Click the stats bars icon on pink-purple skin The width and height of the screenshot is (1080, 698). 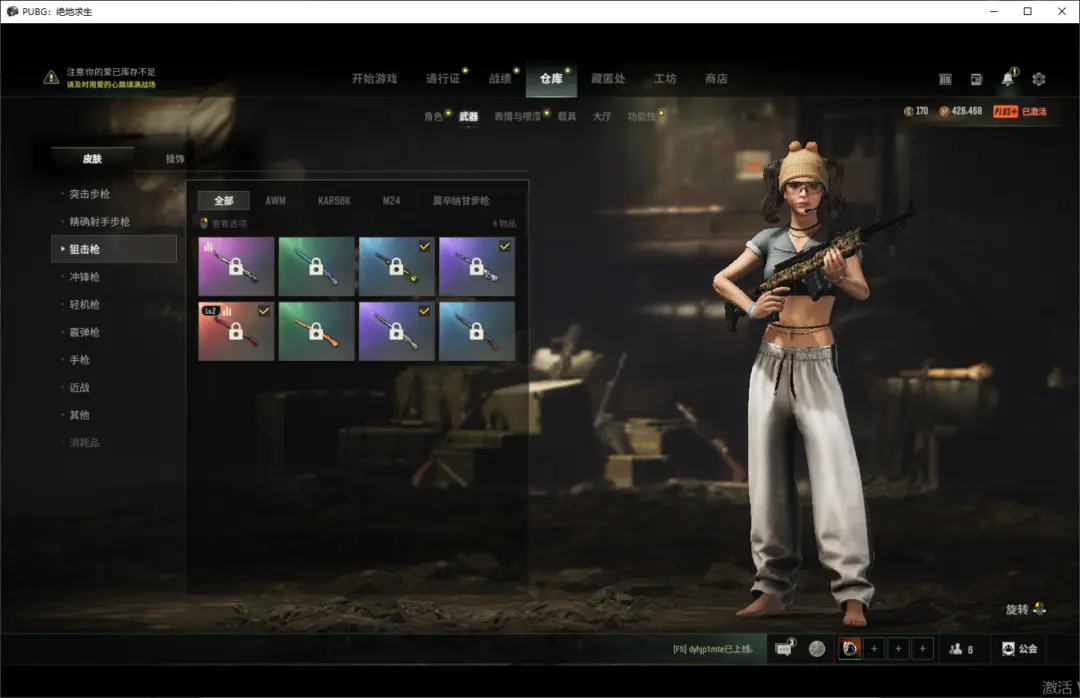208,245
